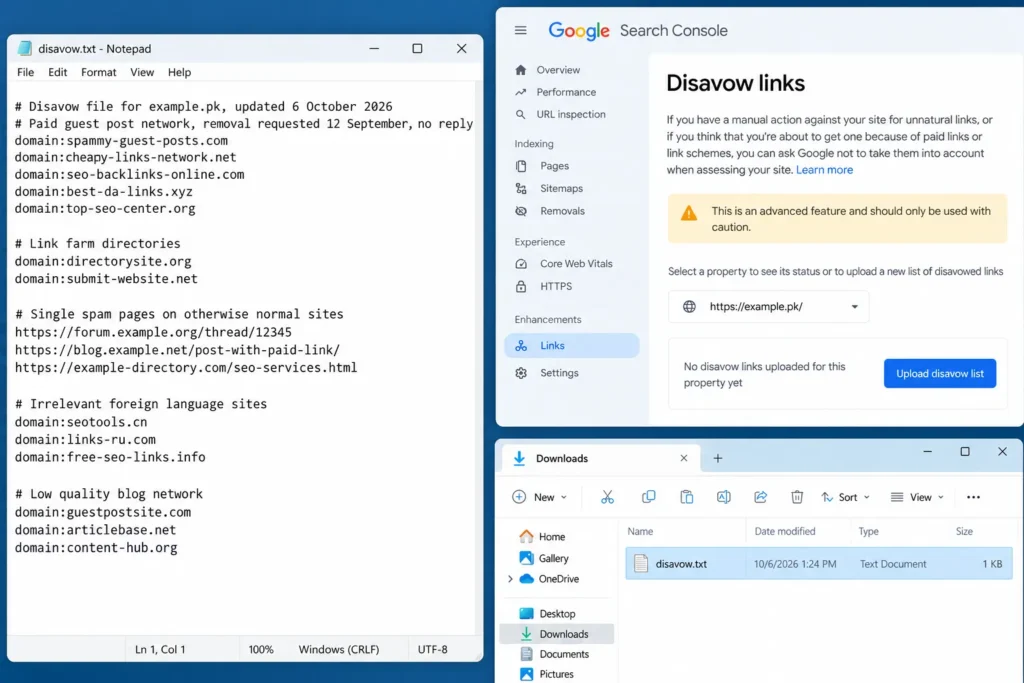Sort files by Name column header
Viewport: 1024px width, 683px height.
click(640, 532)
